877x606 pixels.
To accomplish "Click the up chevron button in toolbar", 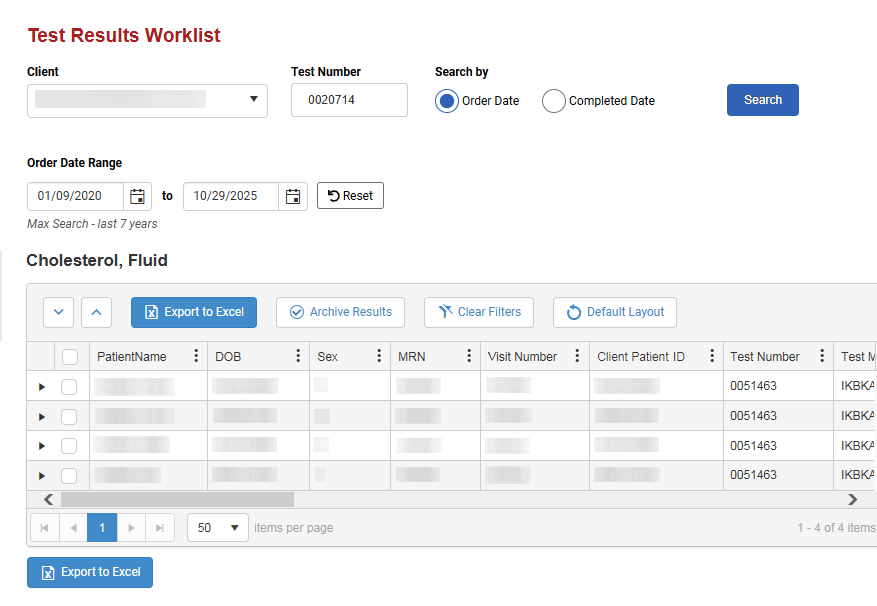I will (96, 312).
